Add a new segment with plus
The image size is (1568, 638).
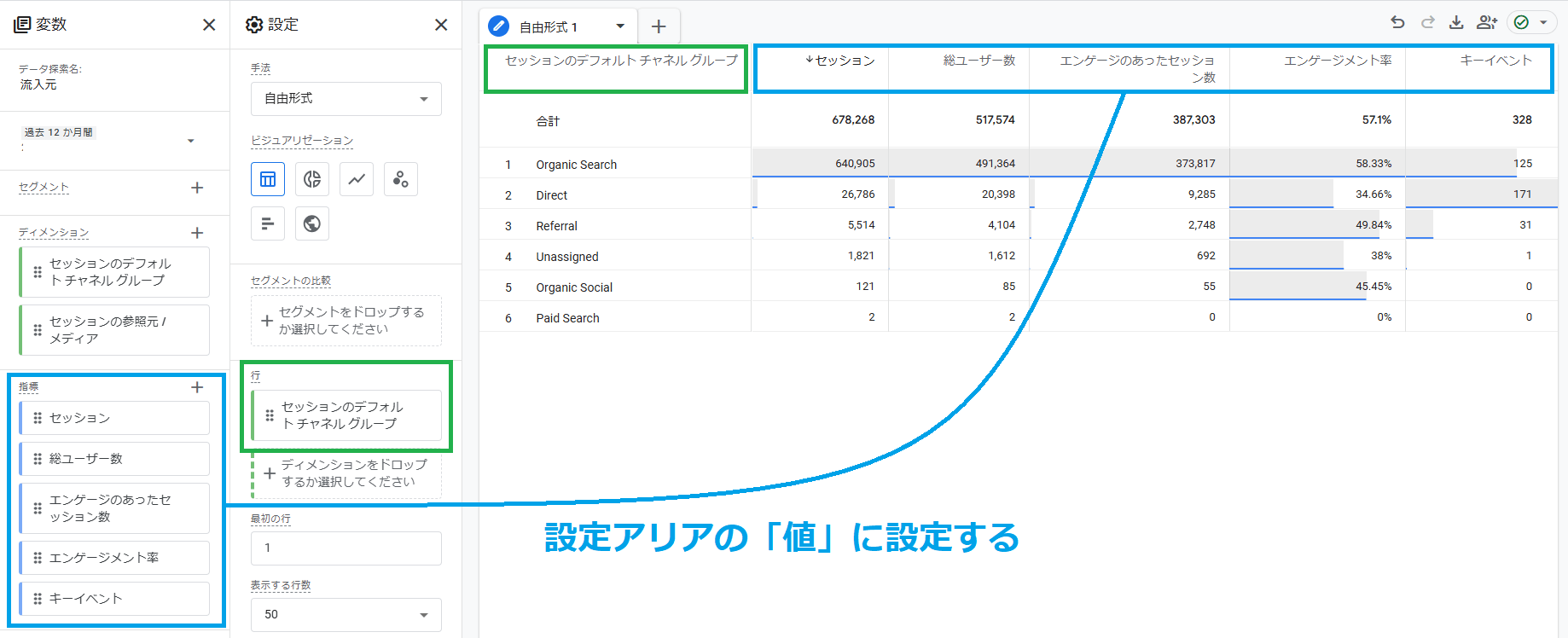pyautogui.click(x=197, y=188)
